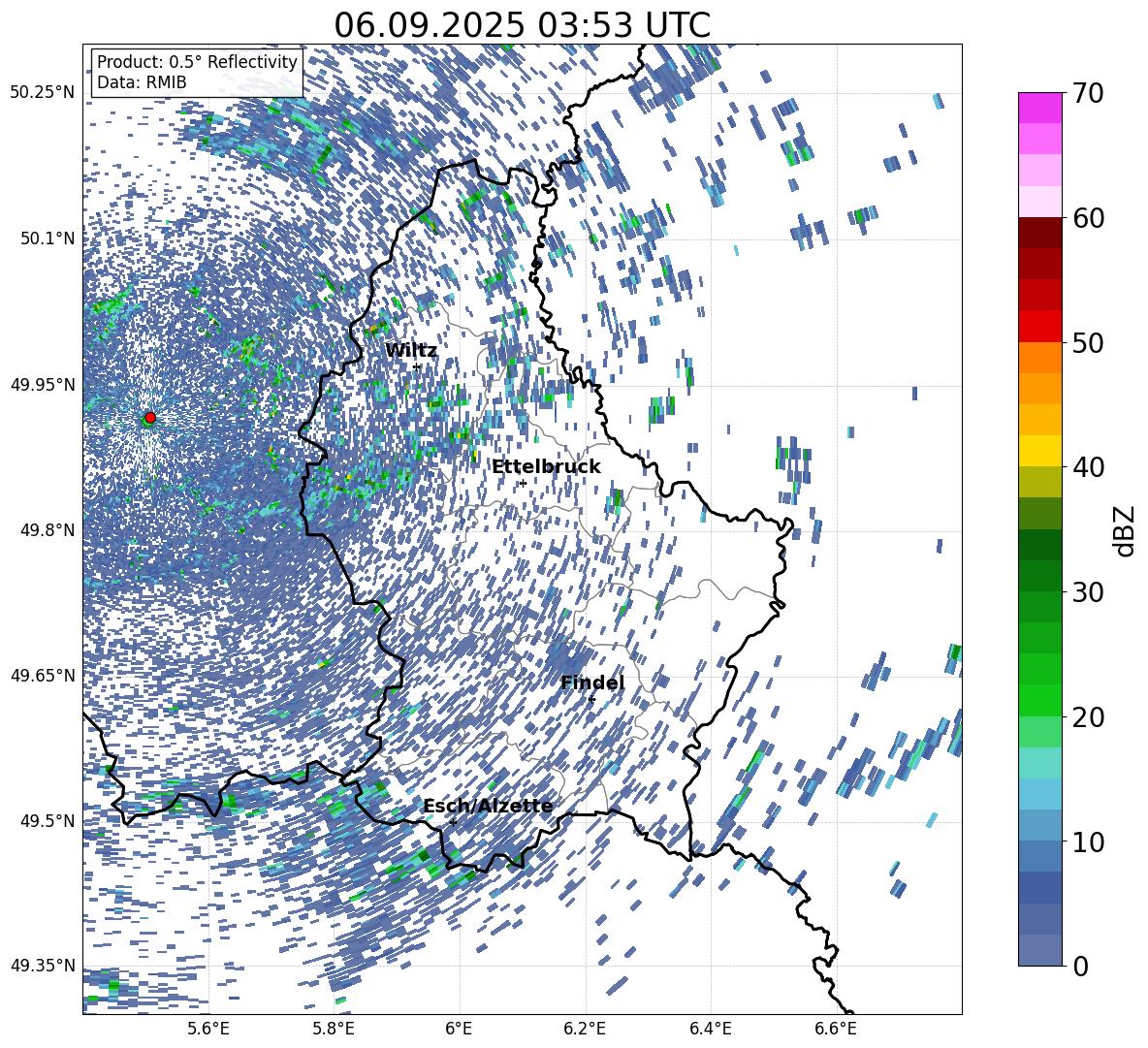Click the bright red colorbar swatch below 50
1148x1048 pixels.
click(1039, 327)
